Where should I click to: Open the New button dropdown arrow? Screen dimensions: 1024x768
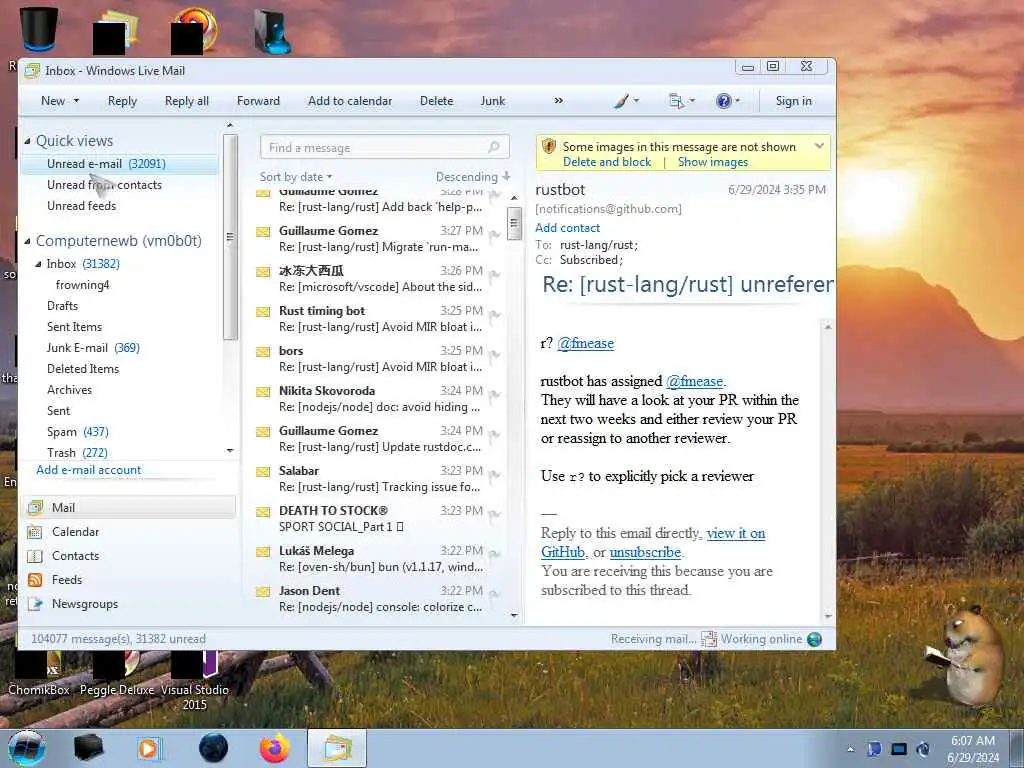[x=76, y=101]
